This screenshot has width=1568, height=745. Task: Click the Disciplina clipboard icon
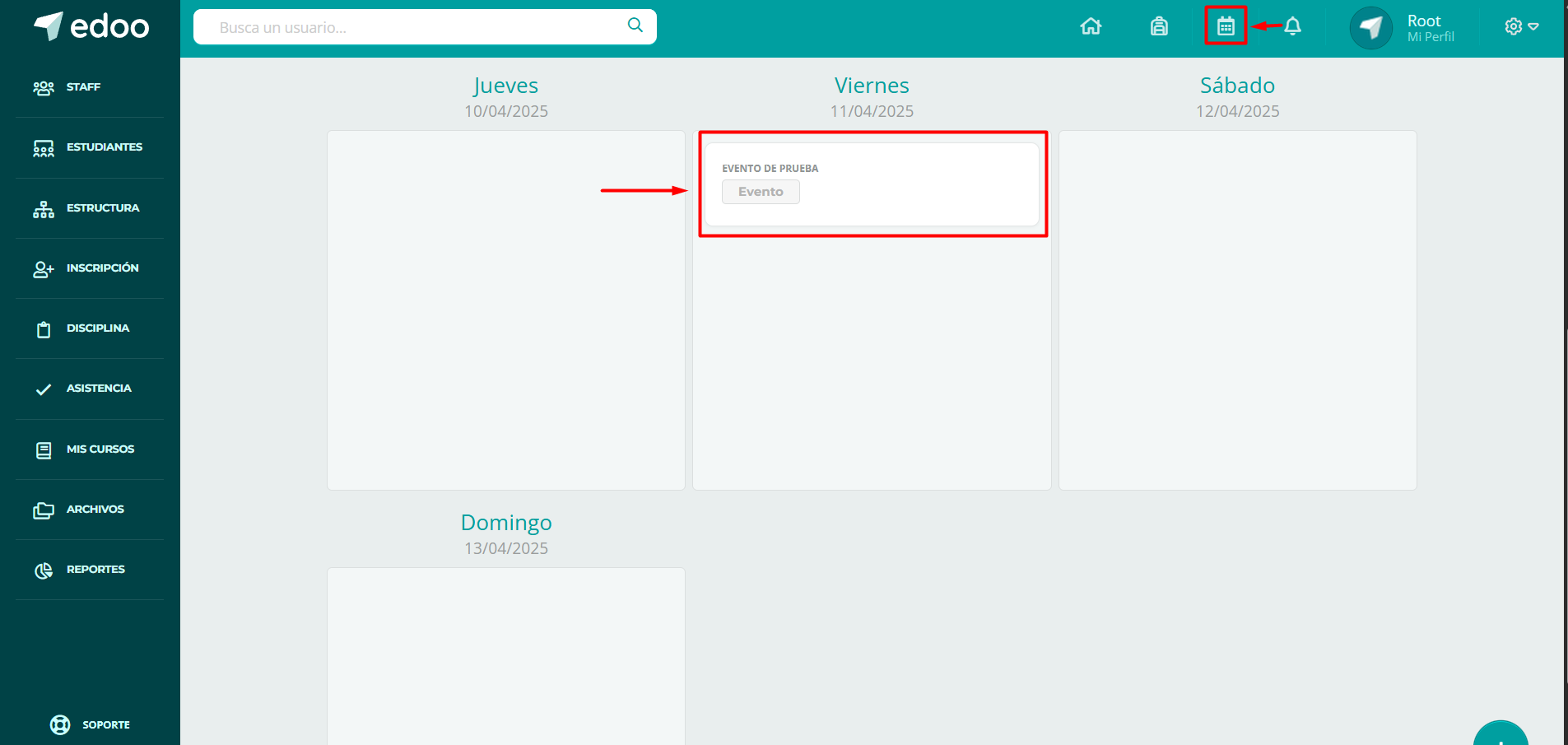(x=44, y=329)
